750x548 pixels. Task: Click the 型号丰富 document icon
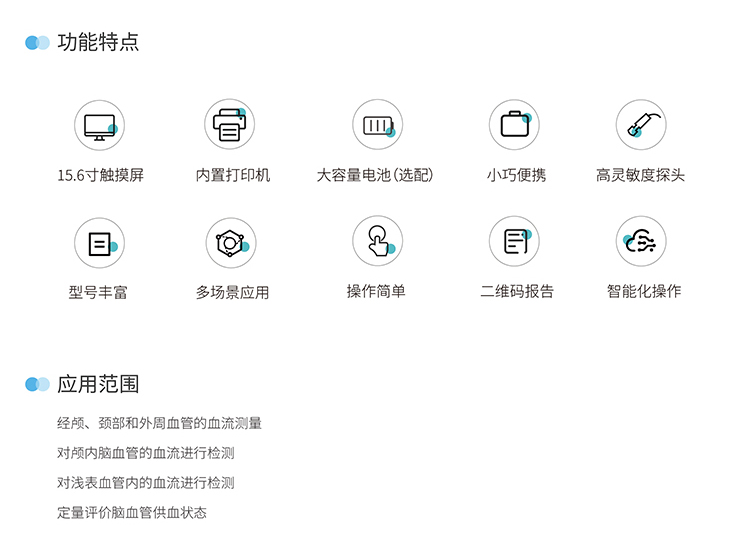pos(99,243)
